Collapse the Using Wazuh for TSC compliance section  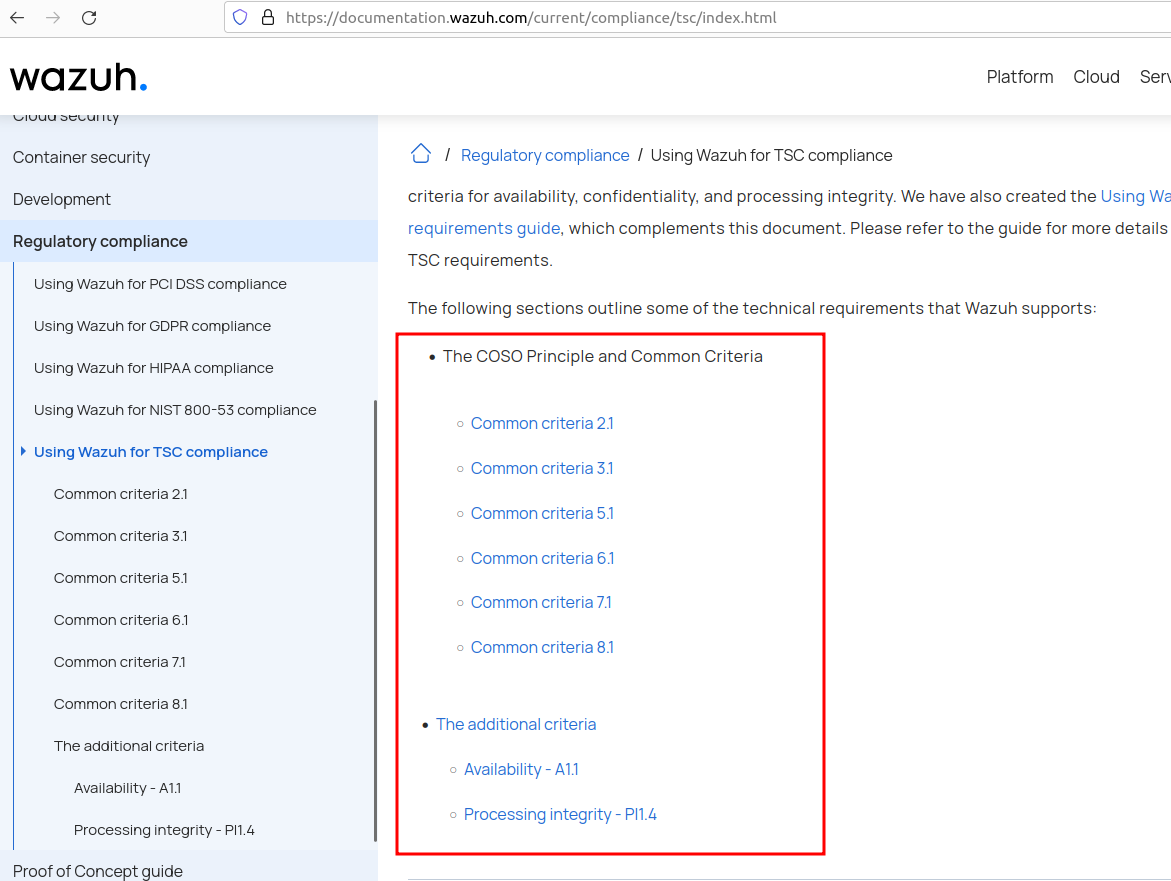23,451
